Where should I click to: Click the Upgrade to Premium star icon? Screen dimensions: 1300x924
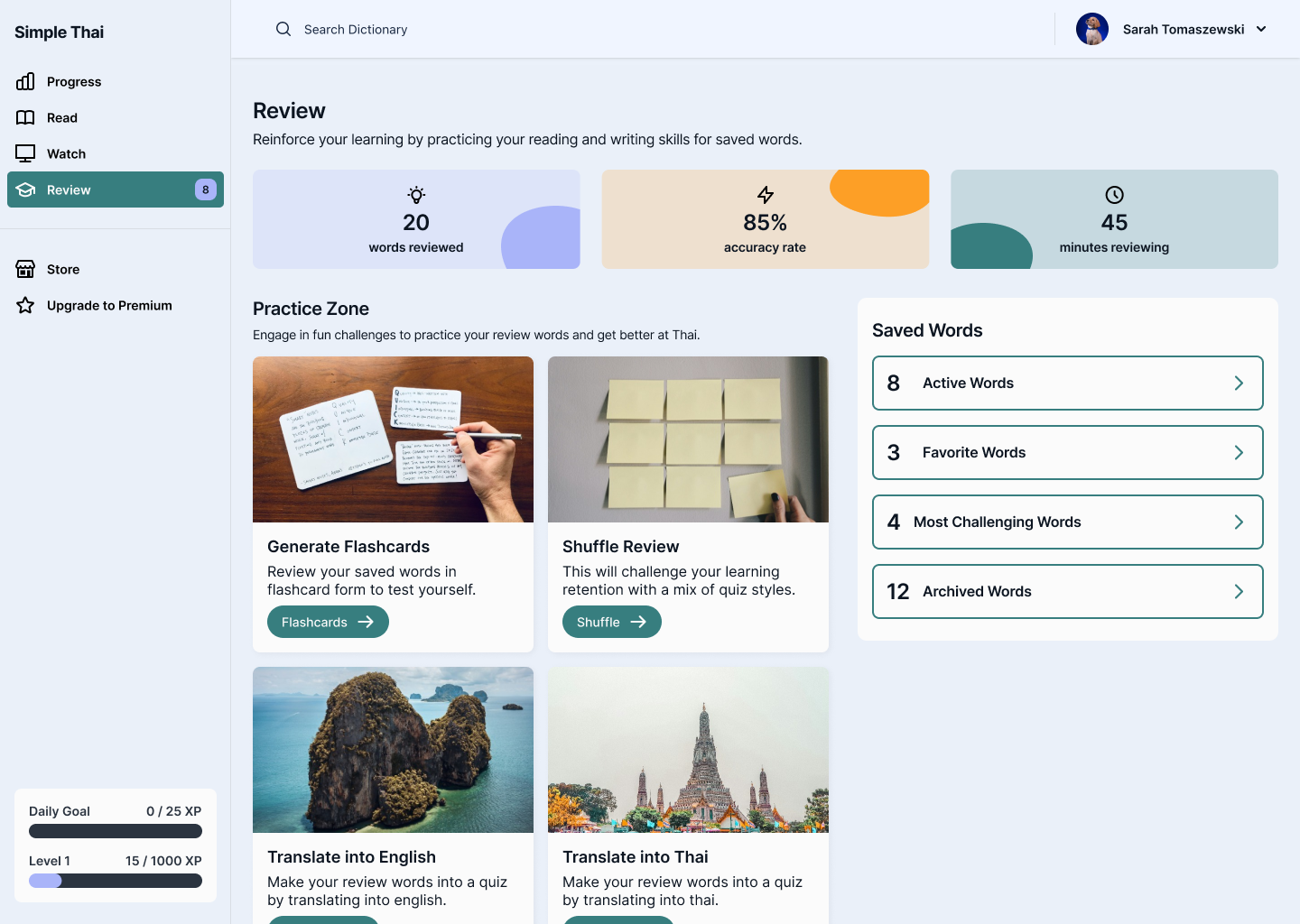(25, 305)
